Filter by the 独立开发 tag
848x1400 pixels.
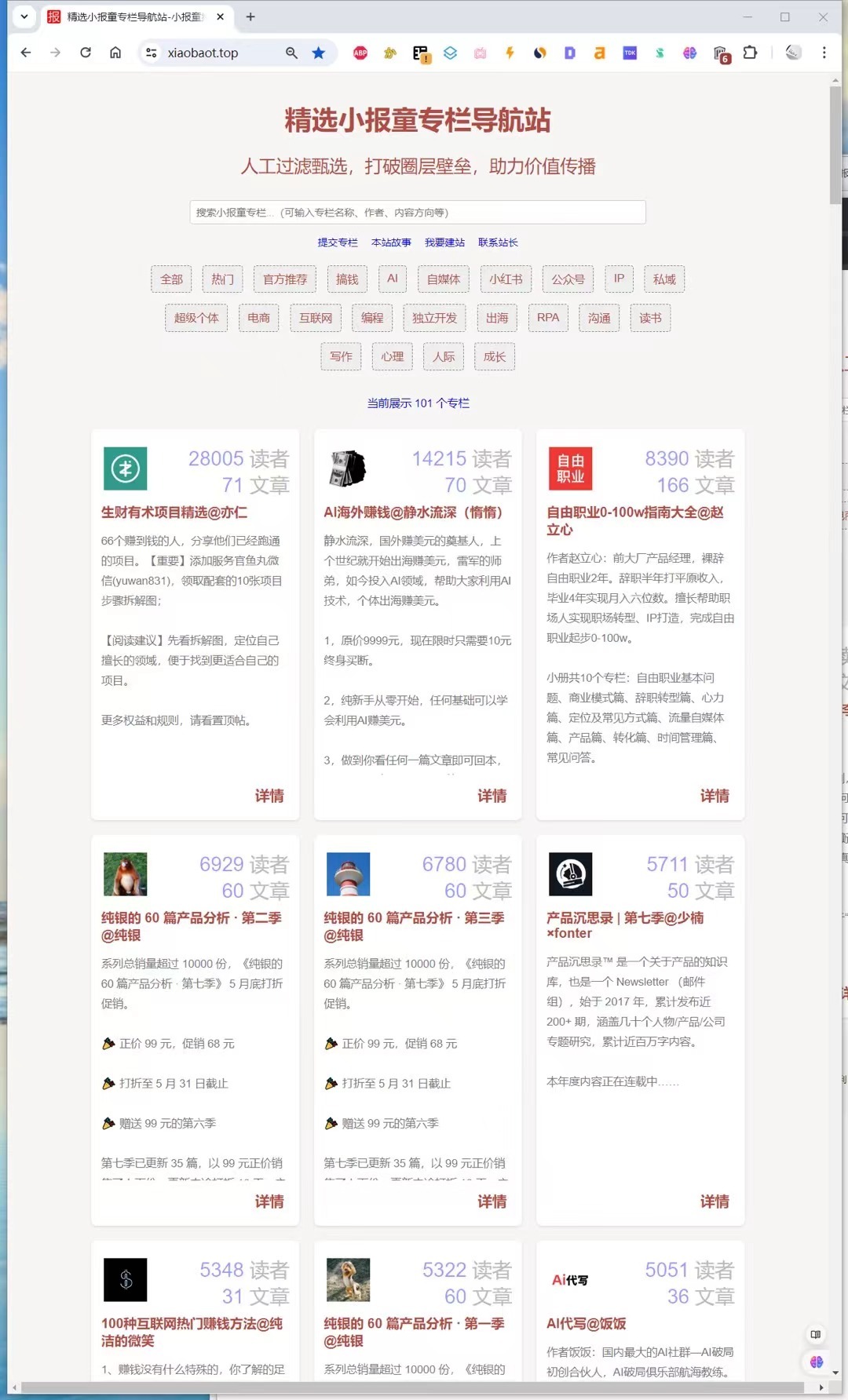tap(434, 318)
